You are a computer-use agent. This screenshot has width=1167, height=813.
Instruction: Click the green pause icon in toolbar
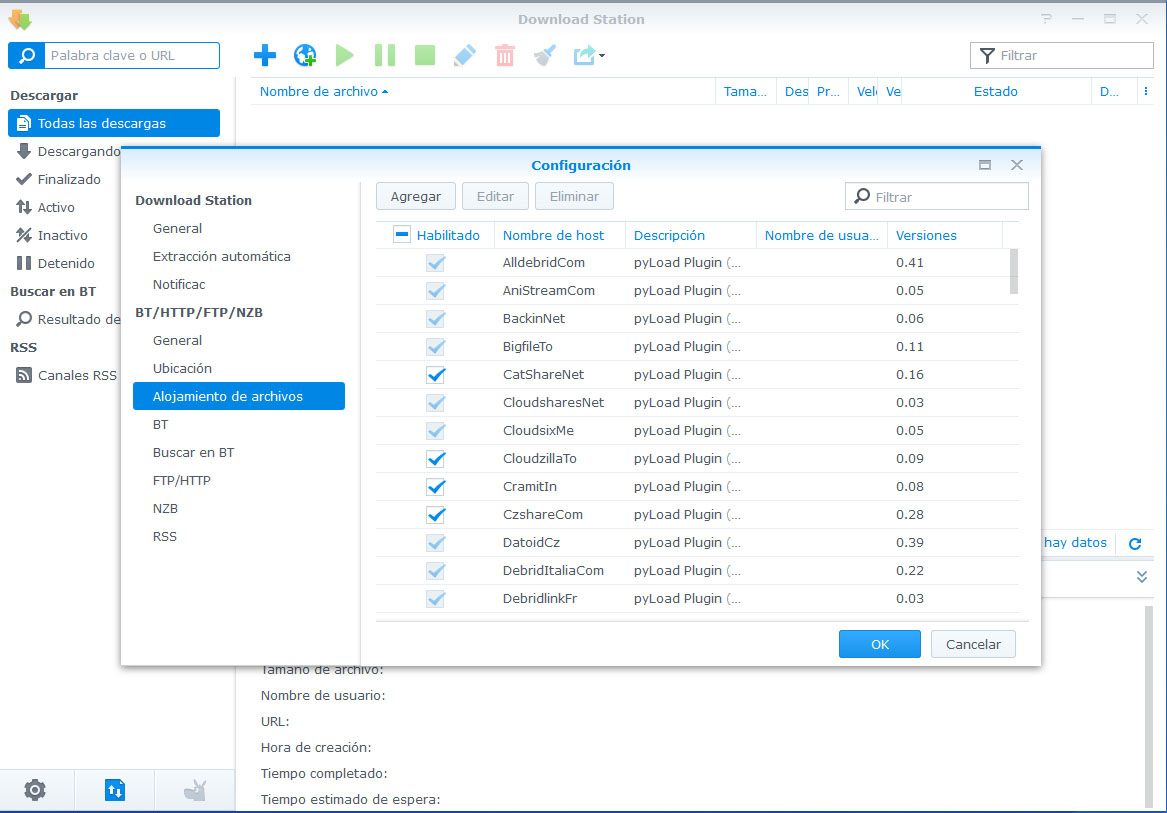pyautogui.click(x=385, y=55)
